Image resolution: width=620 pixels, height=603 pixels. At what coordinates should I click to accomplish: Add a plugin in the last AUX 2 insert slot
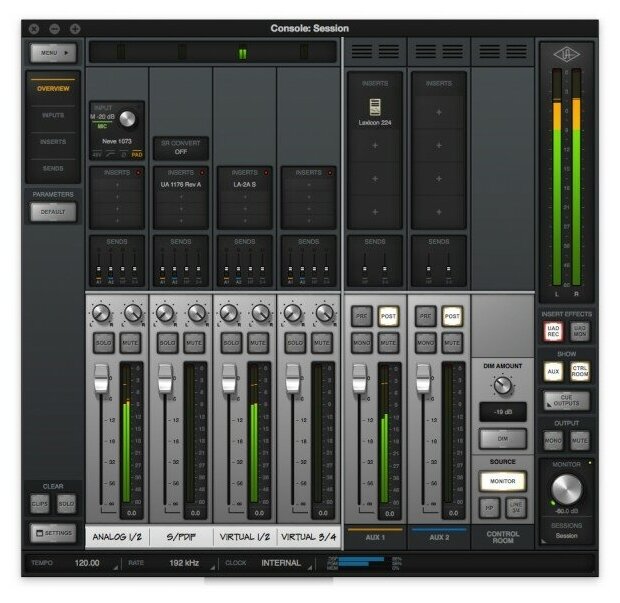pyautogui.click(x=439, y=212)
